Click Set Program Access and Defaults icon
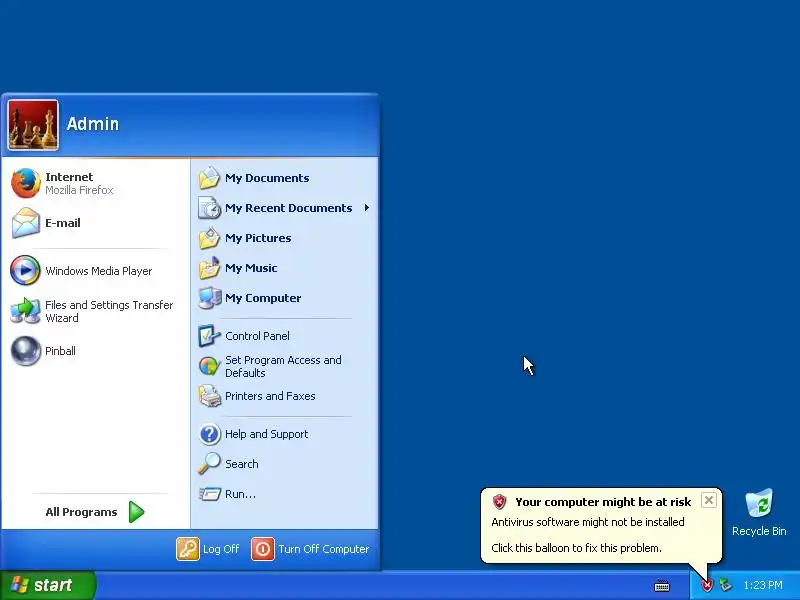The width and height of the screenshot is (800, 600). (x=209, y=366)
